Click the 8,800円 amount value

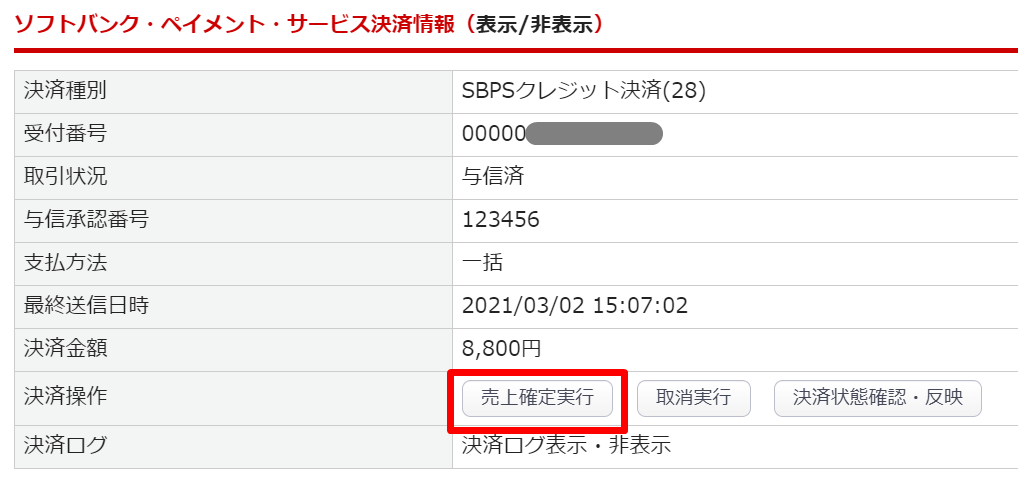502,349
